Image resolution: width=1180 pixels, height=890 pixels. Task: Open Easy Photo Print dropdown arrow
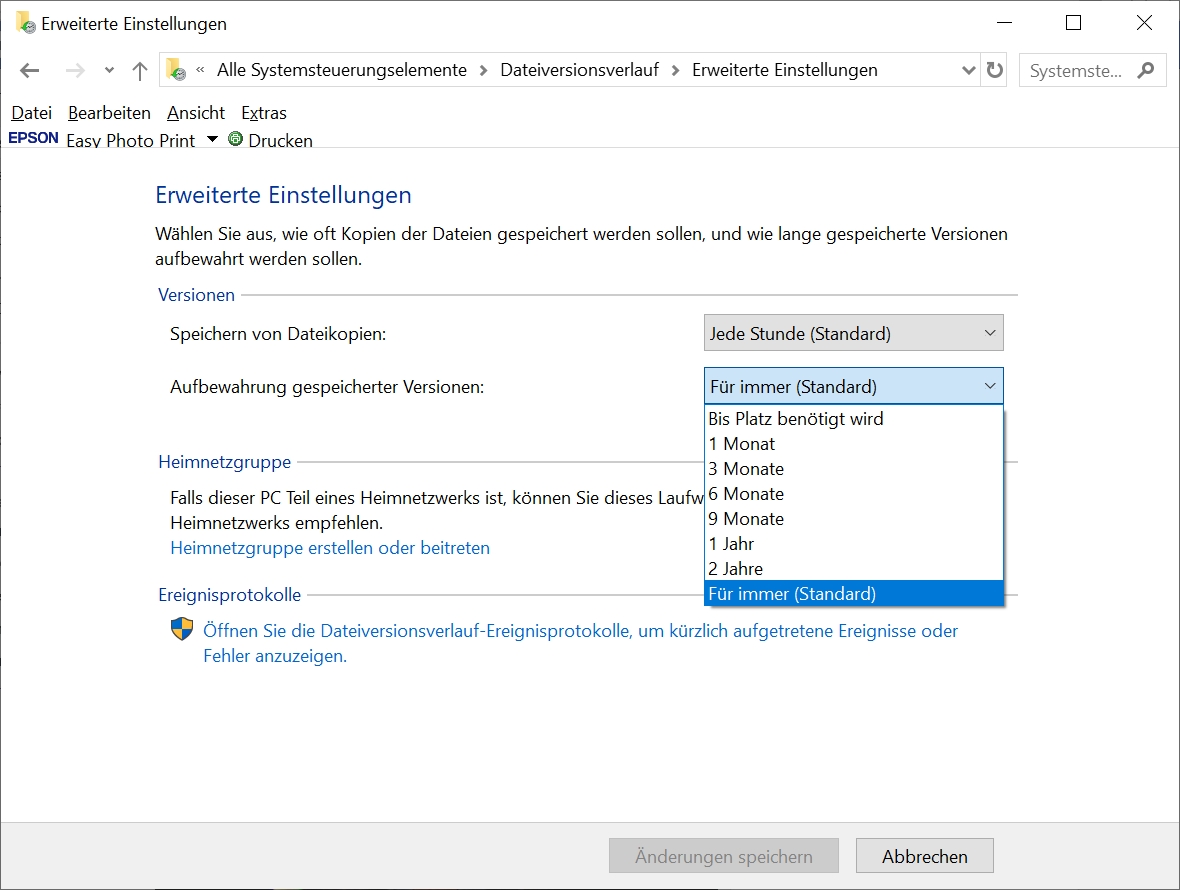(x=212, y=138)
